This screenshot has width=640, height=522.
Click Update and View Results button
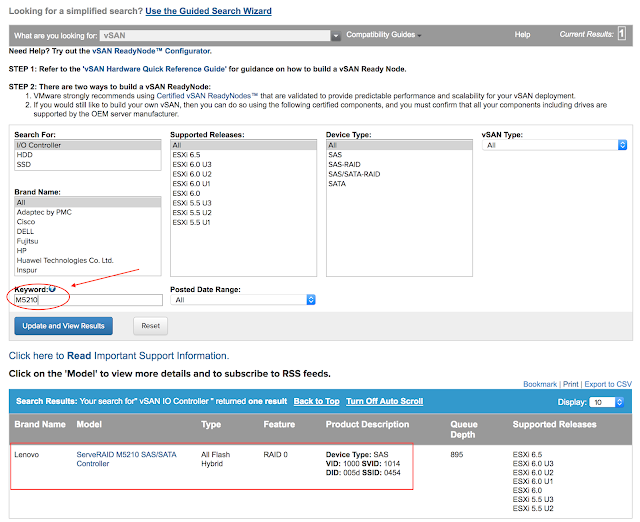[x=63, y=326]
